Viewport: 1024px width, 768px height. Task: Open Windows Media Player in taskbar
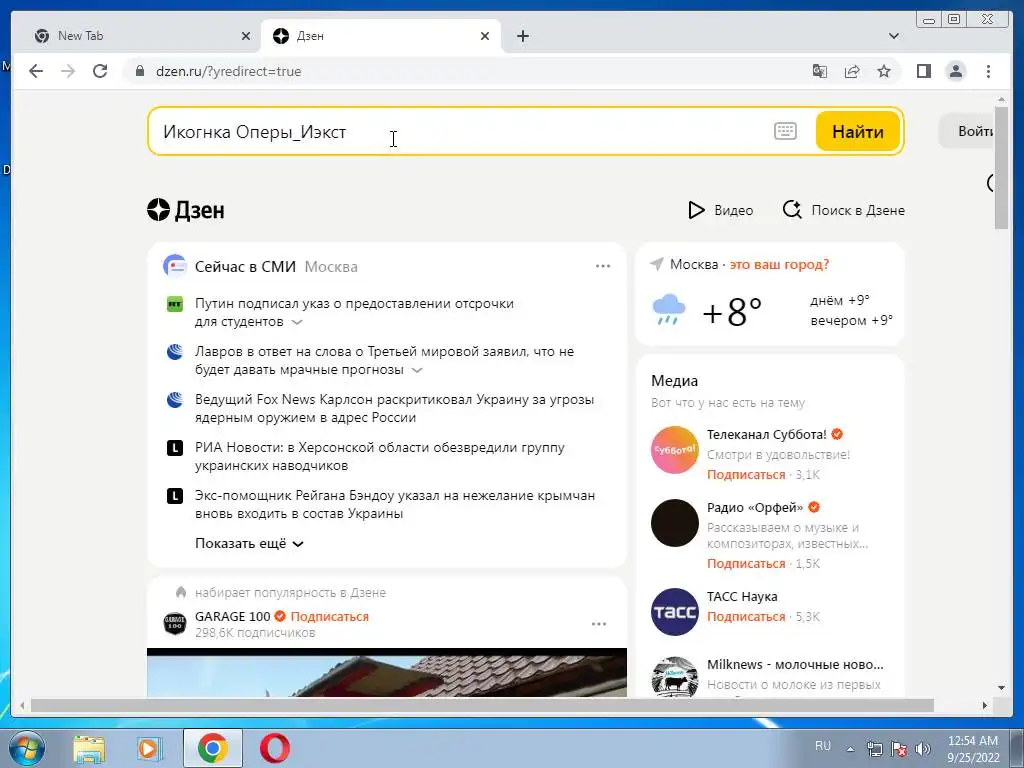(150, 749)
